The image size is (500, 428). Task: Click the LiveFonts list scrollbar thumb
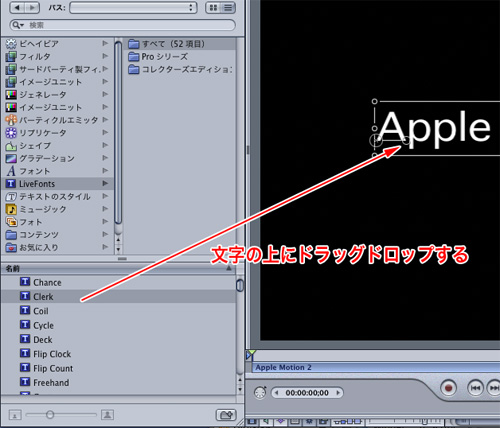click(x=240, y=286)
